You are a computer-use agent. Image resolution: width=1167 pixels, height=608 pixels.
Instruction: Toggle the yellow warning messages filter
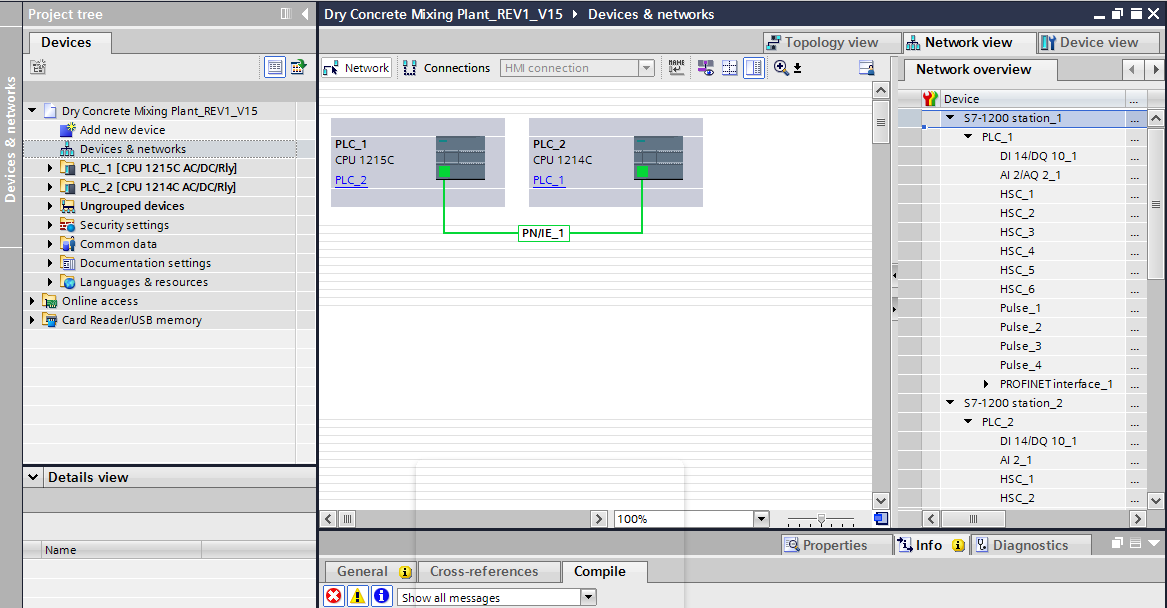click(x=357, y=596)
